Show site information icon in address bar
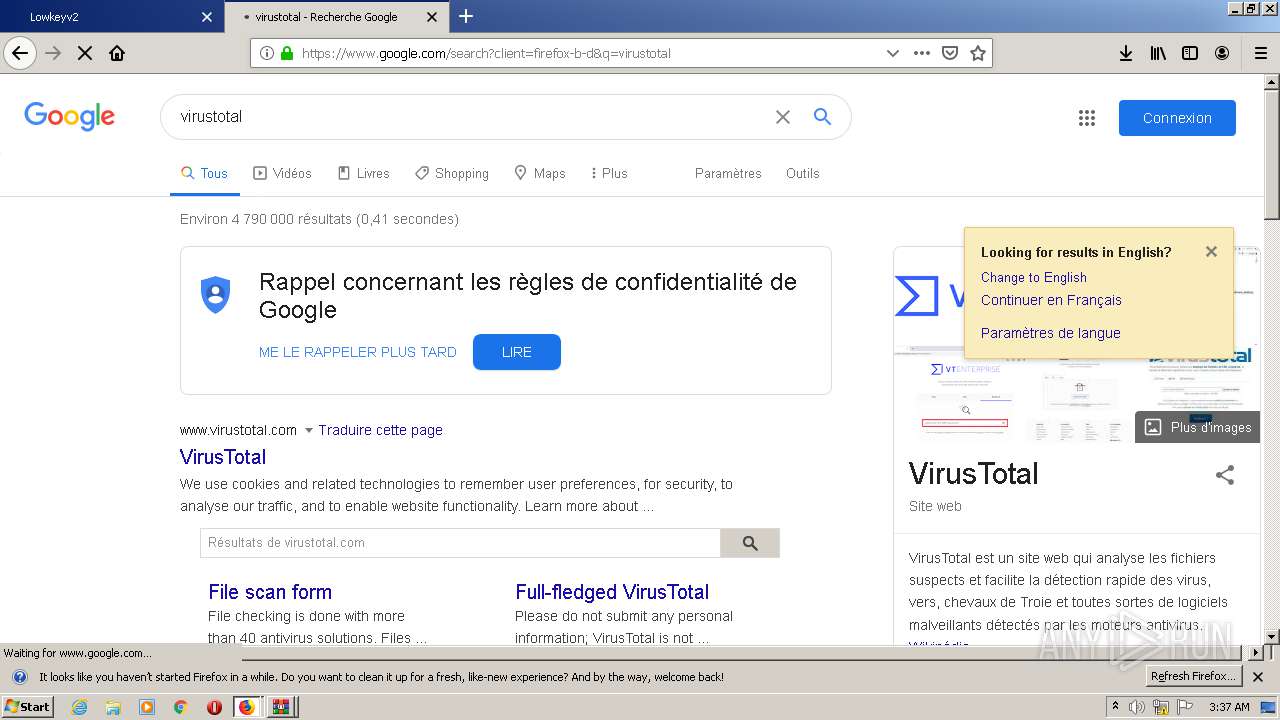The width and height of the screenshot is (1280, 720). pyautogui.click(x=267, y=53)
